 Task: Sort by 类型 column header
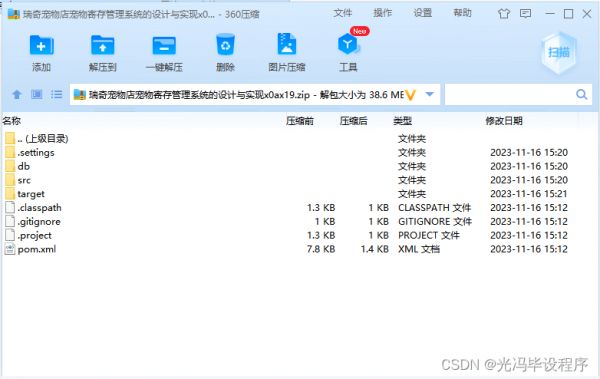tap(403, 121)
